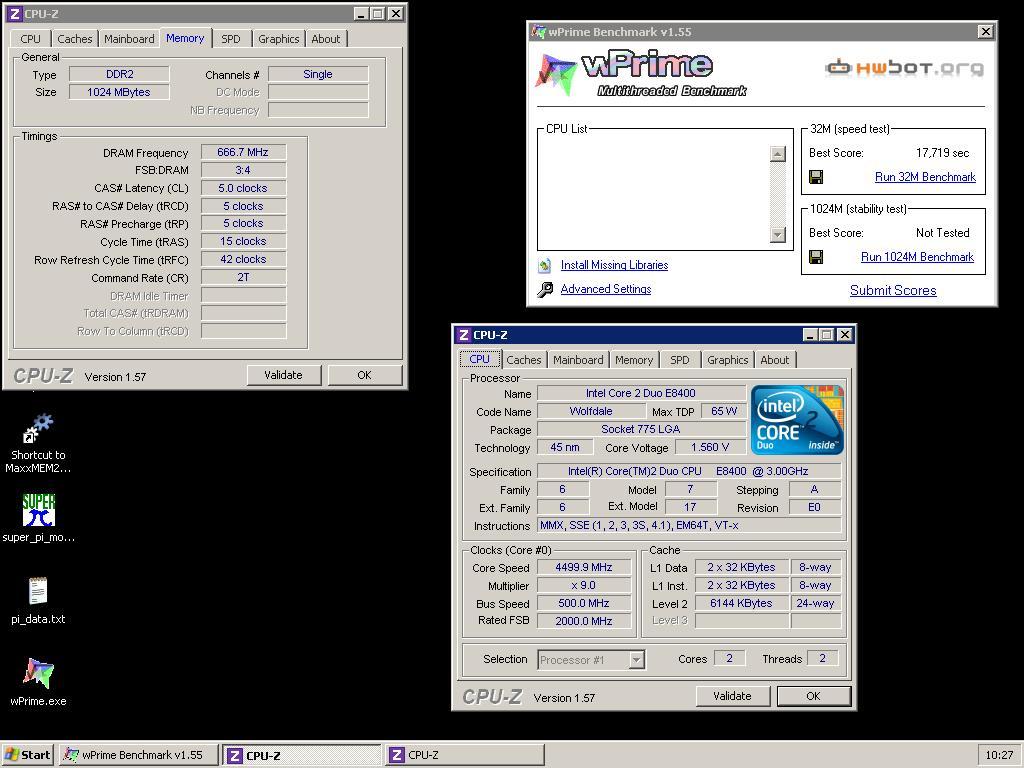Click the Name field Intel Core 2 Duo E8400
The width and height of the screenshot is (1024, 768).
pos(641,393)
